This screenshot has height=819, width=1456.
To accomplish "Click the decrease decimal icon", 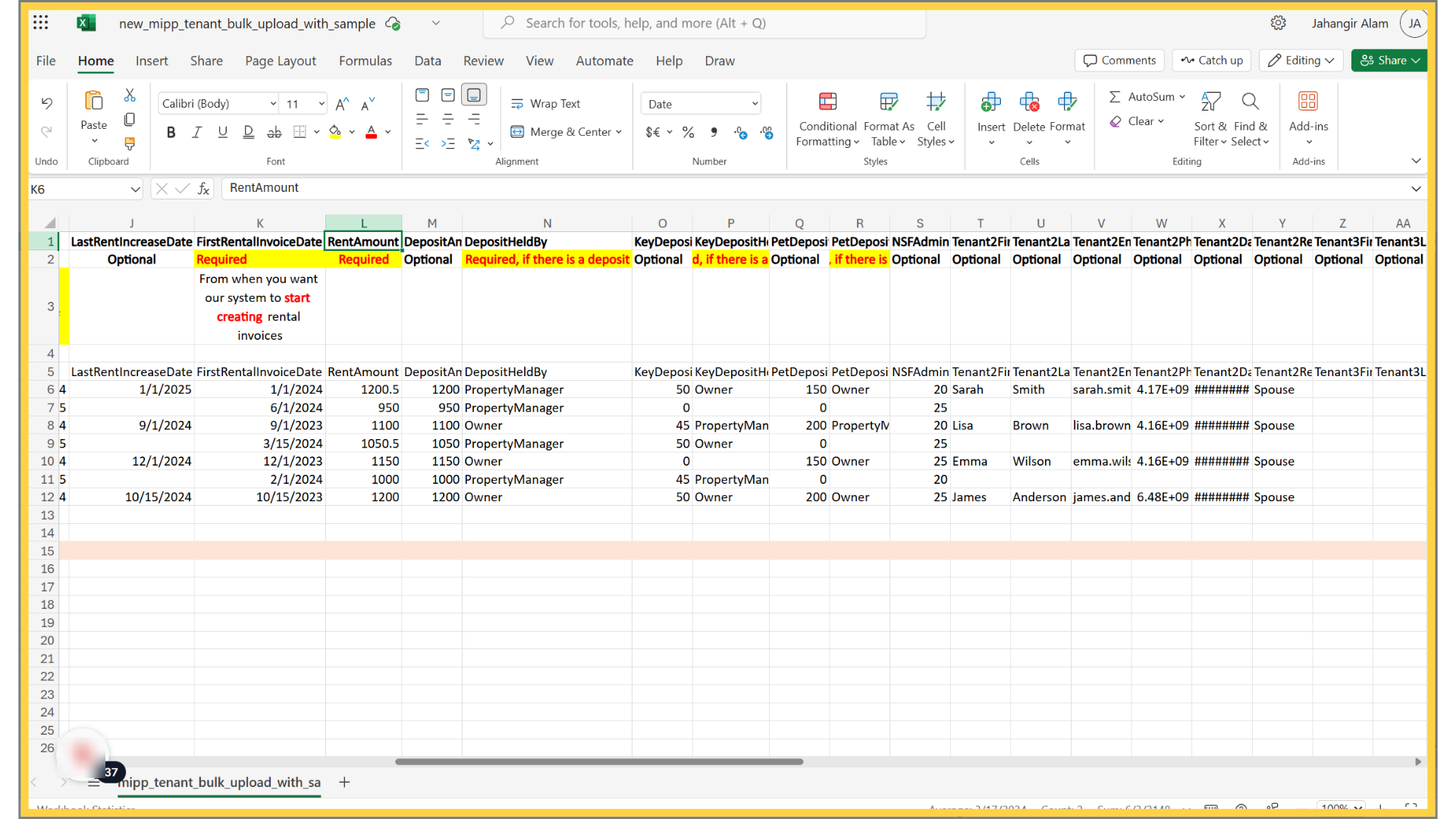I will click(x=767, y=133).
